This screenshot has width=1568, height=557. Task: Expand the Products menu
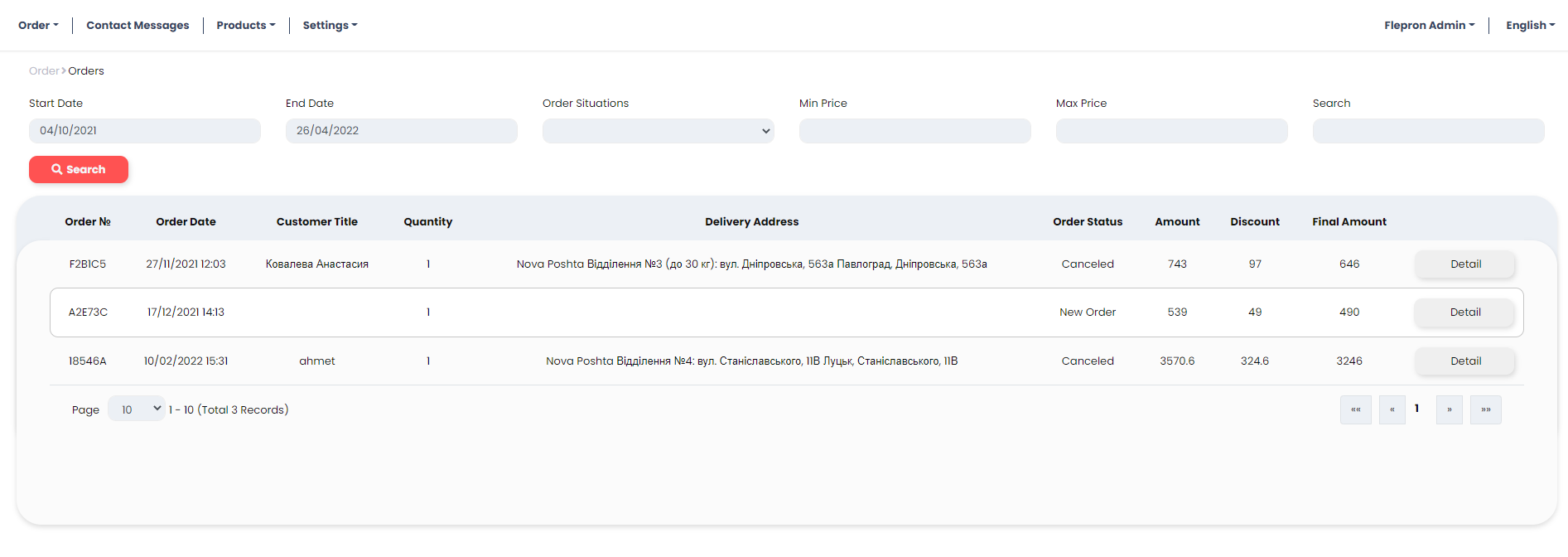(246, 25)
